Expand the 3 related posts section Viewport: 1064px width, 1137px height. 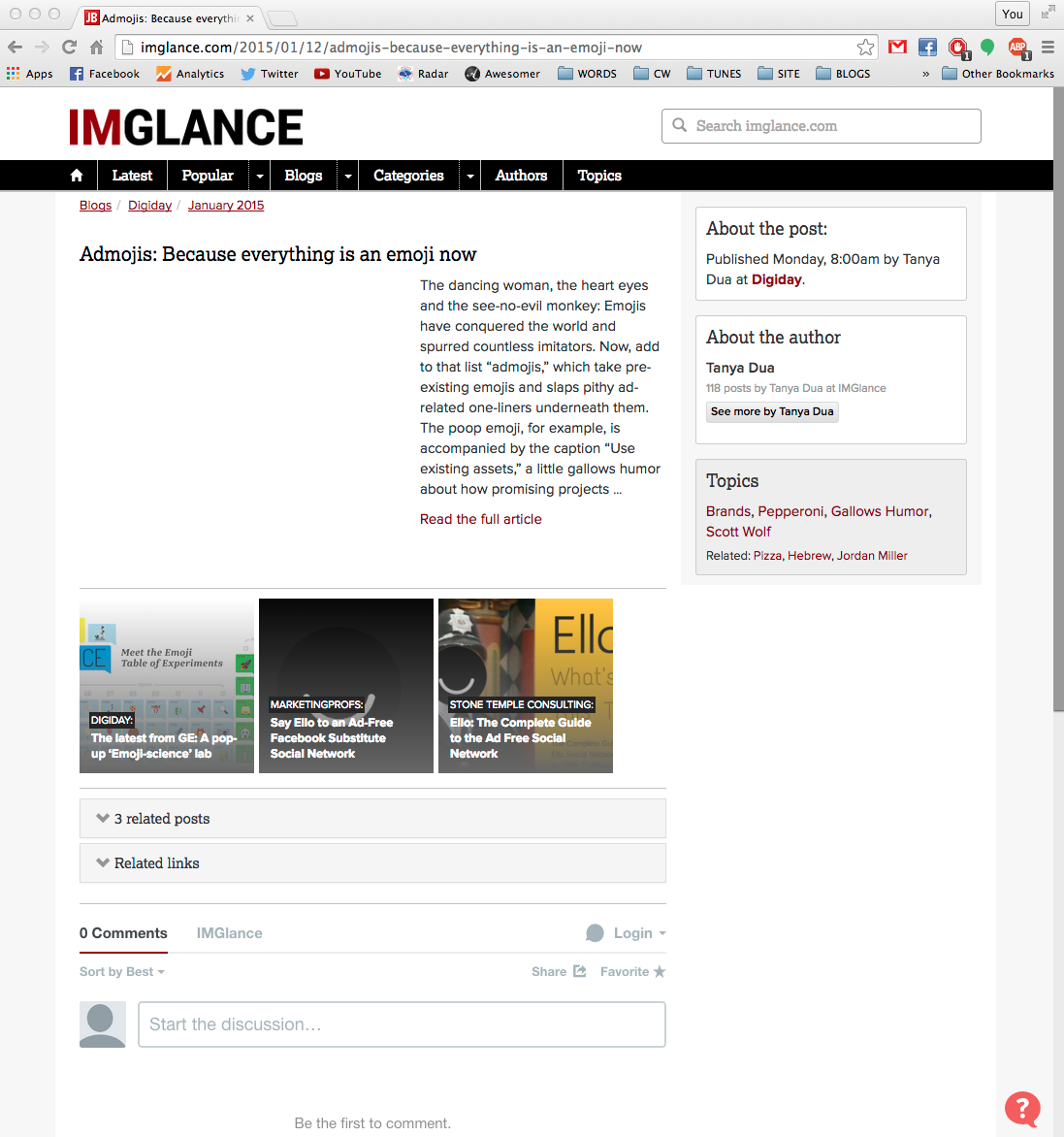coord(372,819)
